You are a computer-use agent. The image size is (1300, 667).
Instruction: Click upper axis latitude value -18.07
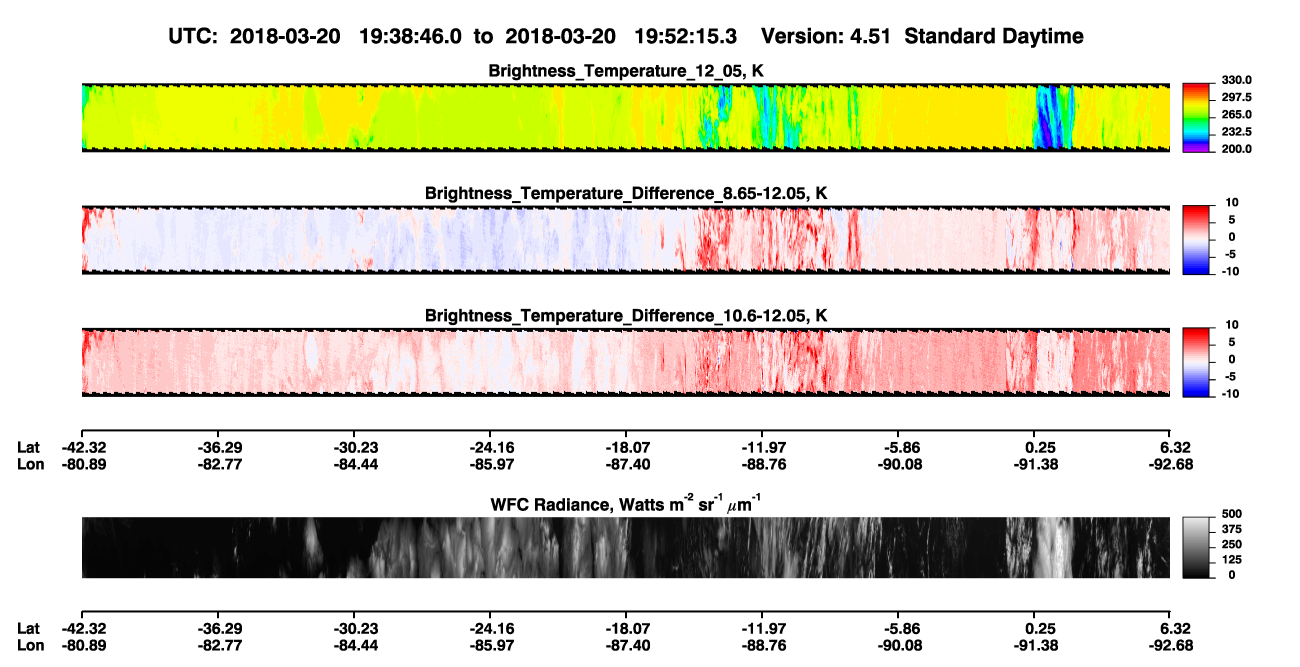[626, 447]
